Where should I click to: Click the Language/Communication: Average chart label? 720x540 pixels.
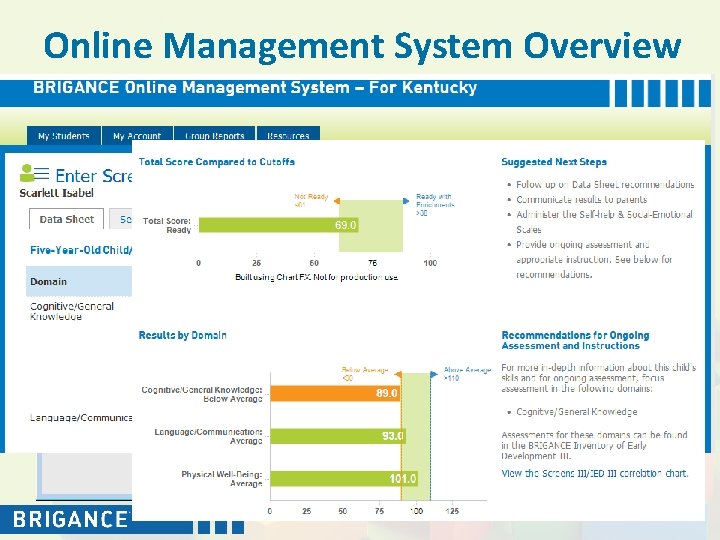(208, 436)
